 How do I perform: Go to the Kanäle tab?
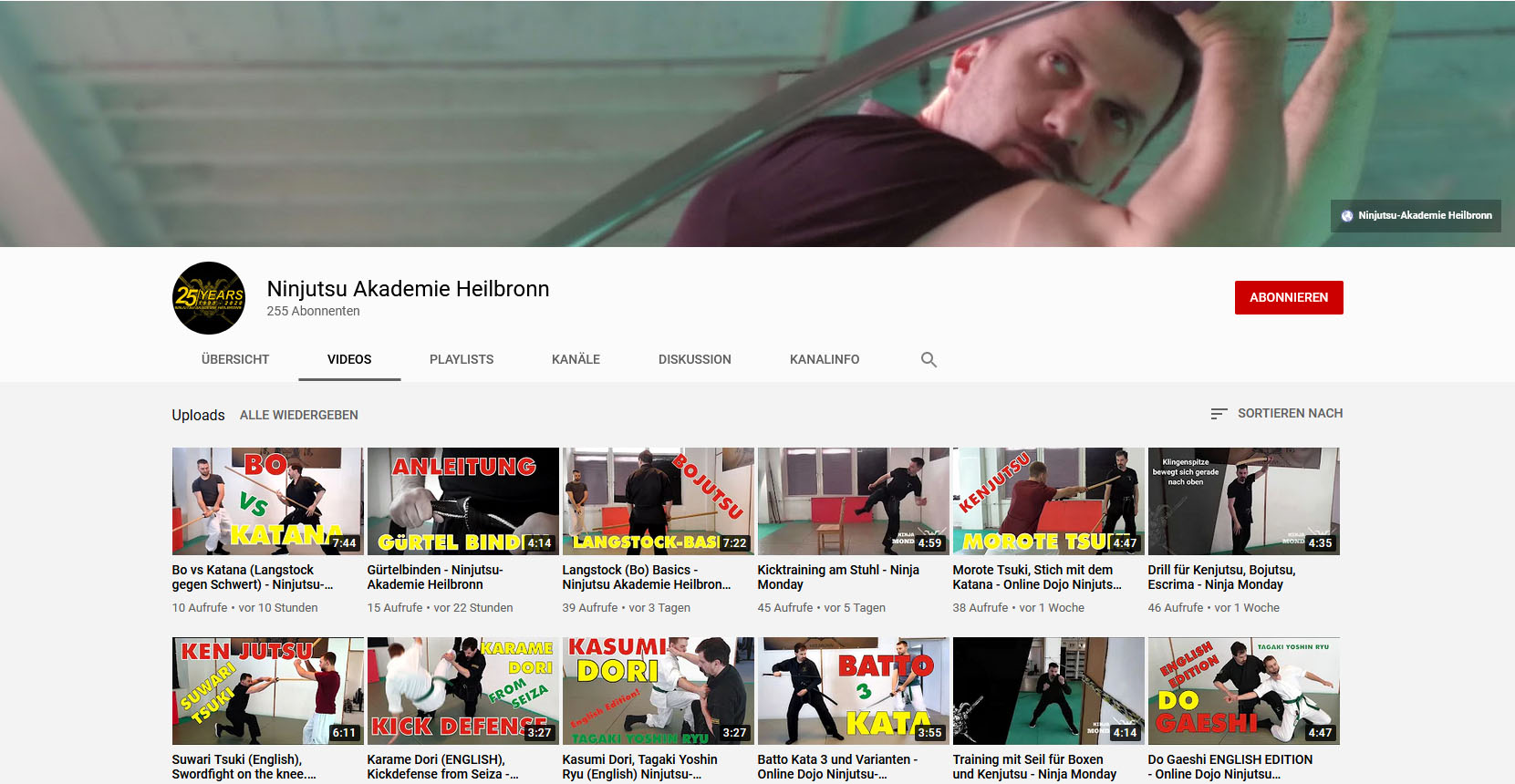pyautogui.click(x=576, y=359)
